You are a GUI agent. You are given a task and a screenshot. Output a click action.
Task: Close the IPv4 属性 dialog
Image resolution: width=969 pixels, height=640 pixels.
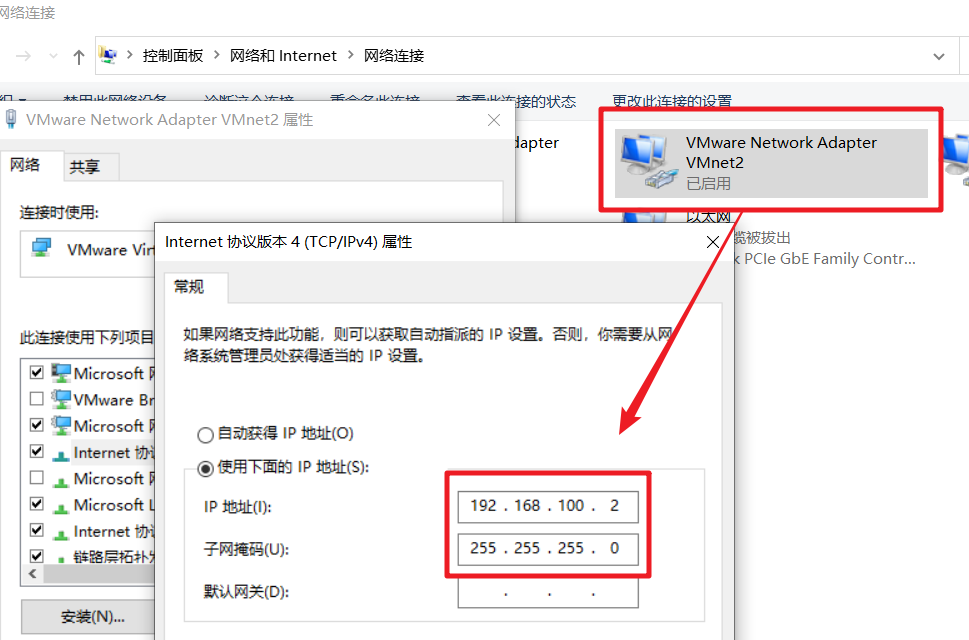click(713, 242)
